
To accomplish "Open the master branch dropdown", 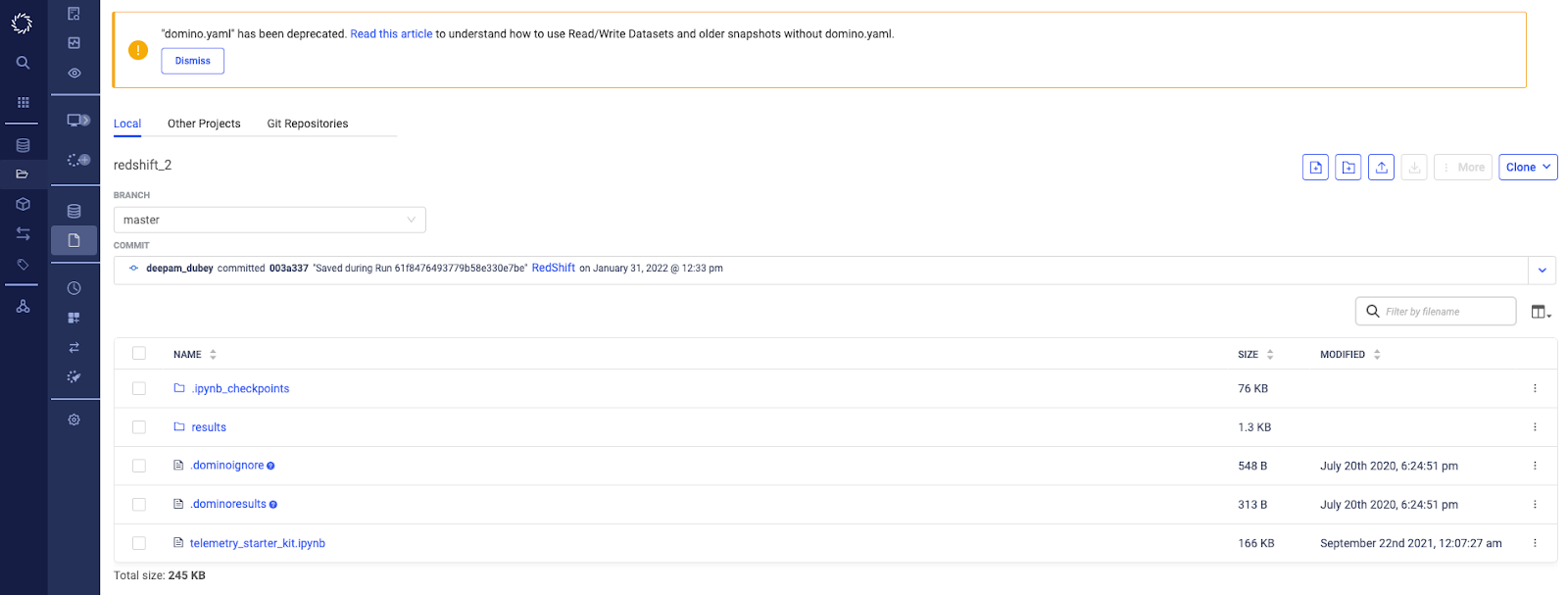I will (269, 220).
